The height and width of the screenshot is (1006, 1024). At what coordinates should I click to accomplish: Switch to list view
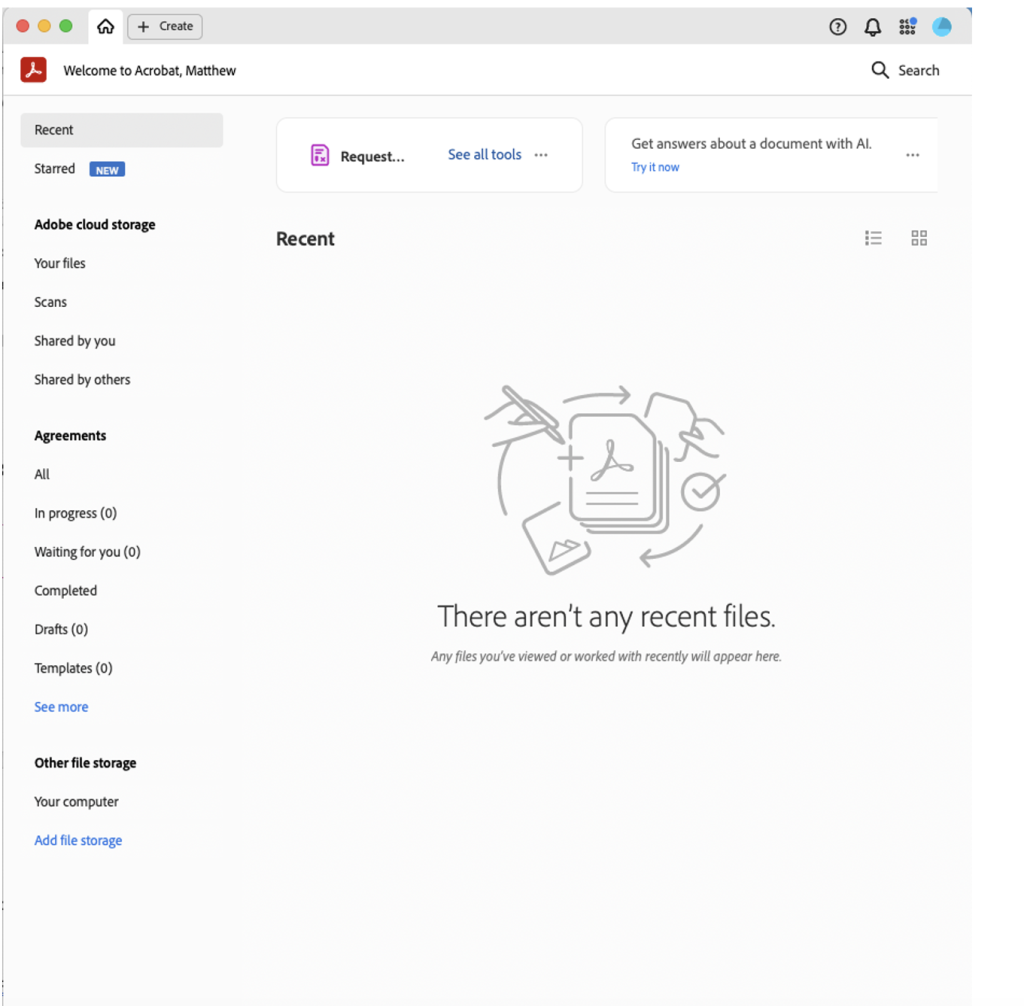873,238
